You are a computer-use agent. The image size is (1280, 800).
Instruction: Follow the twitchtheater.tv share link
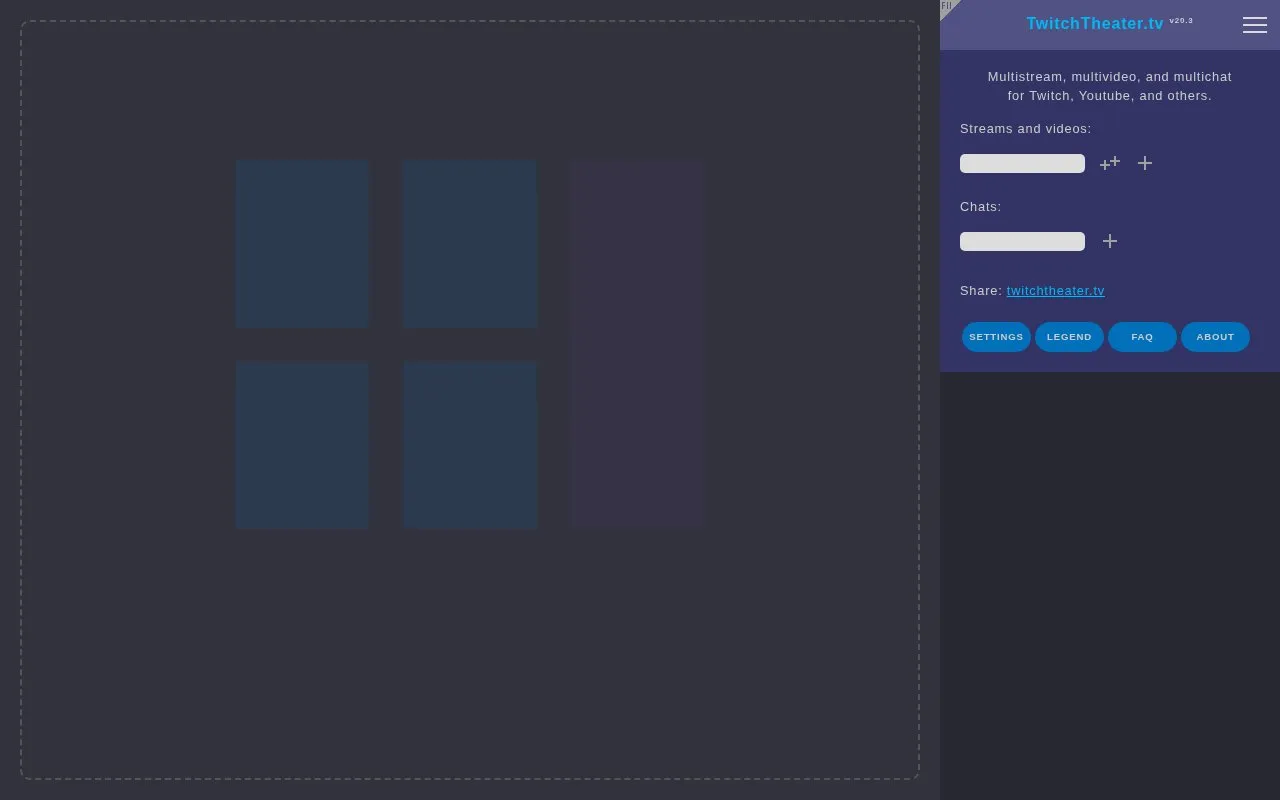(x=1056, y=291)
